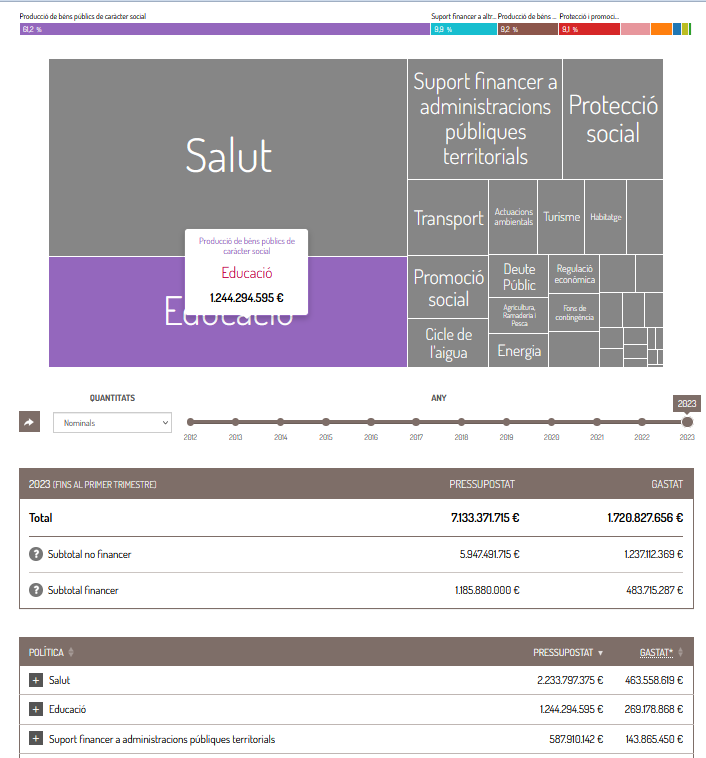This screenshot has width=706, height=758.
Task: Click the Educació policy name in table
Action: 68,709
